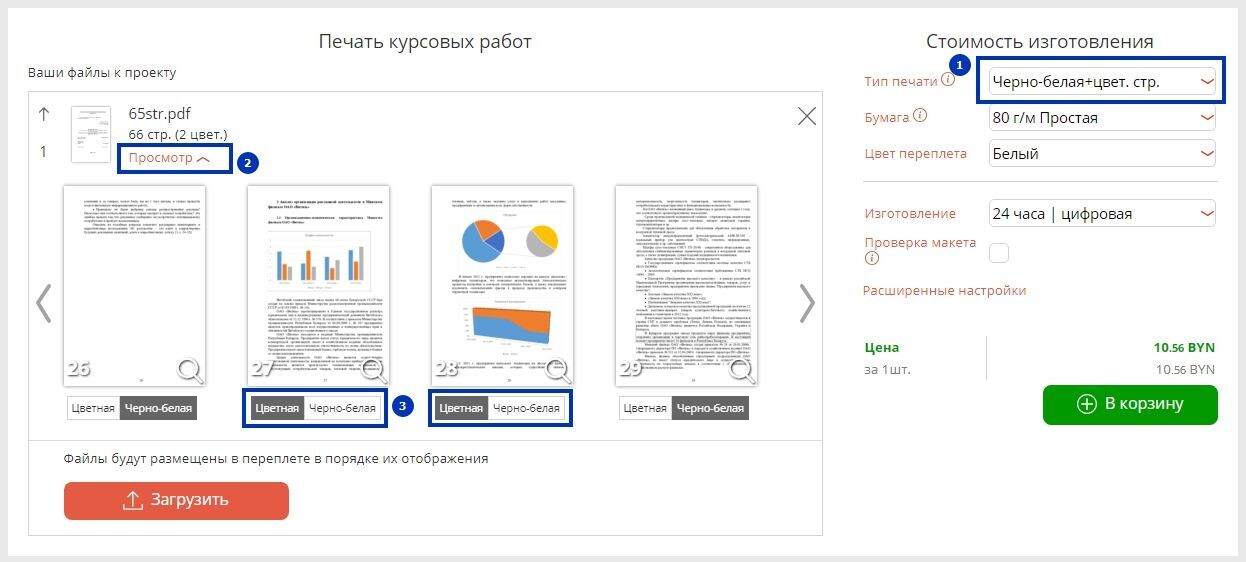Open the Бумага 80 г/м Простая dropdown
The width and height of the screenshot is (1246, 562).
coord(1101,118)
